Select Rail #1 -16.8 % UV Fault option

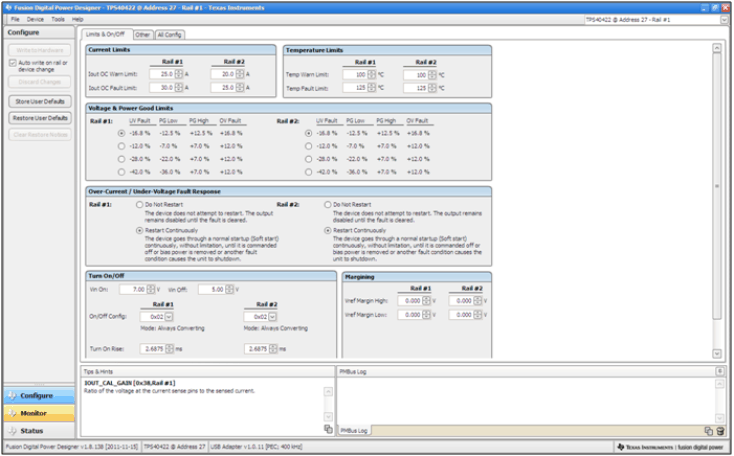click(x=121, y=133)
